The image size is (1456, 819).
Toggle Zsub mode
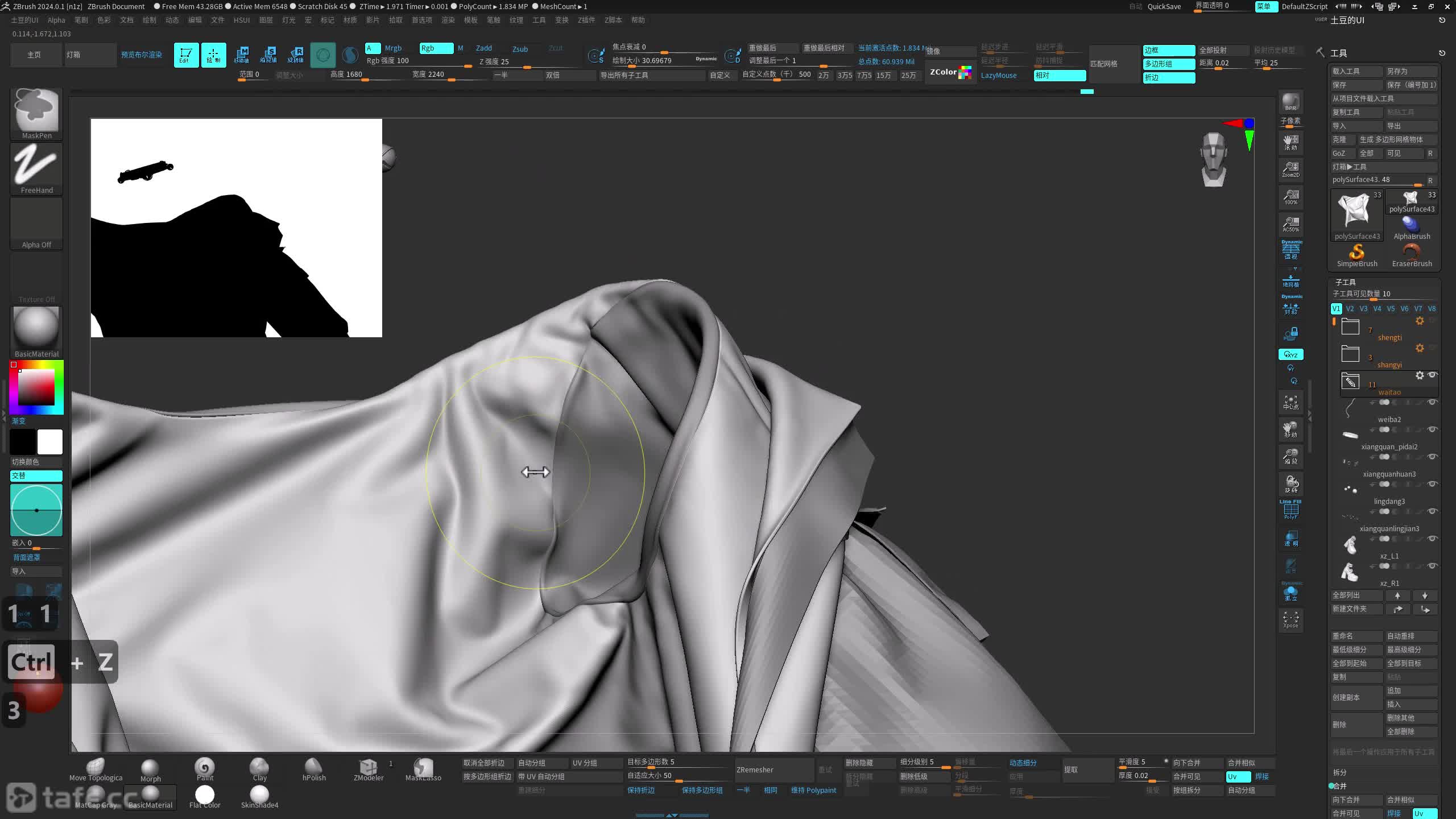pos(520,49)
